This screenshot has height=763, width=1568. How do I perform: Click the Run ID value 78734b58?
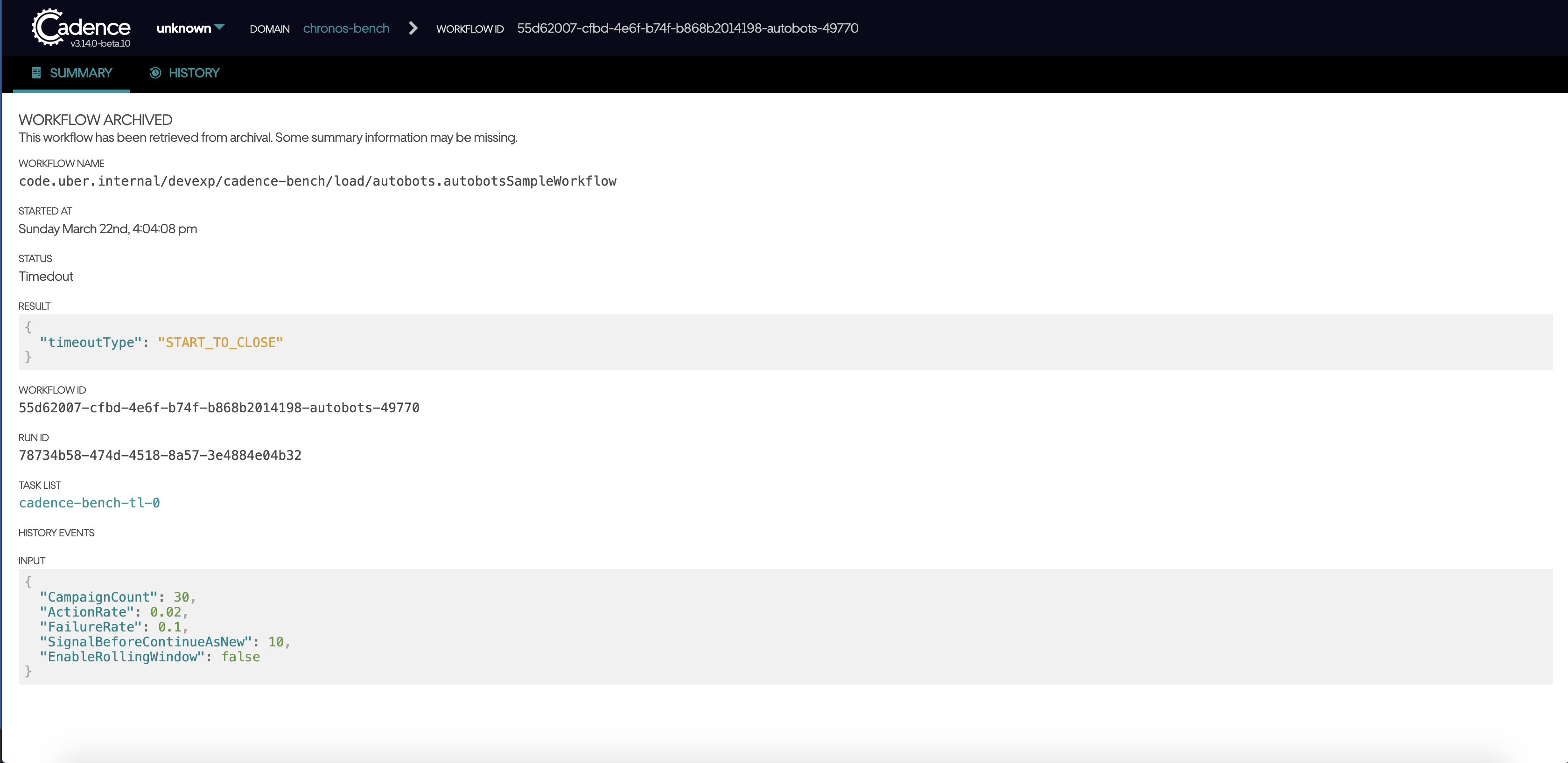pos(160,455)
